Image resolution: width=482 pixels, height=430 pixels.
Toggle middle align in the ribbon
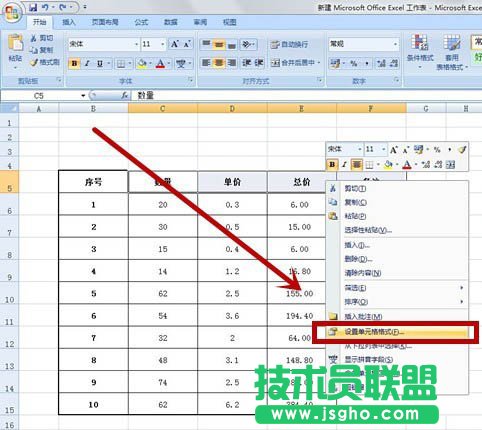pos(219,44)
